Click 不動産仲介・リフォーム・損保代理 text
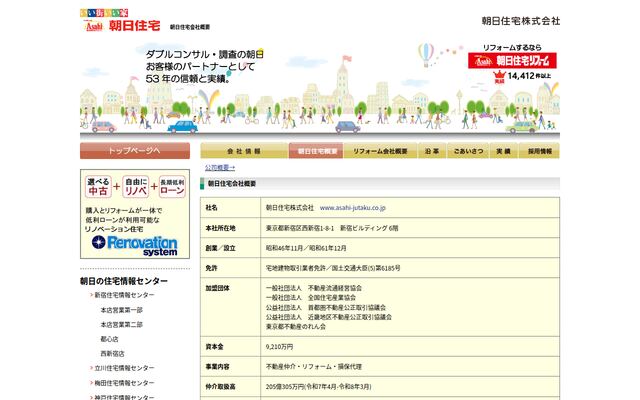The image size is (640, 400). [313, 367]
